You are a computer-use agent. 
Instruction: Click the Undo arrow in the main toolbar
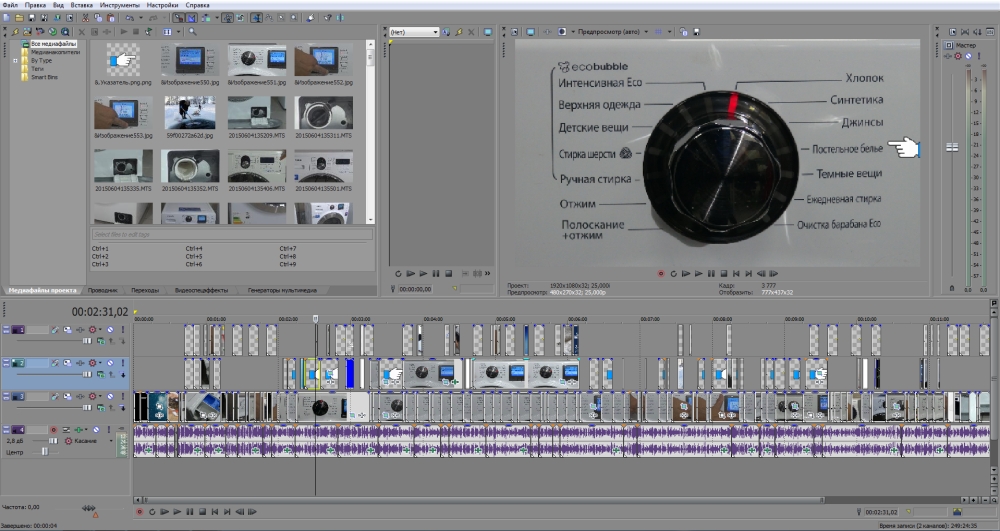click(x=129, y=18)
